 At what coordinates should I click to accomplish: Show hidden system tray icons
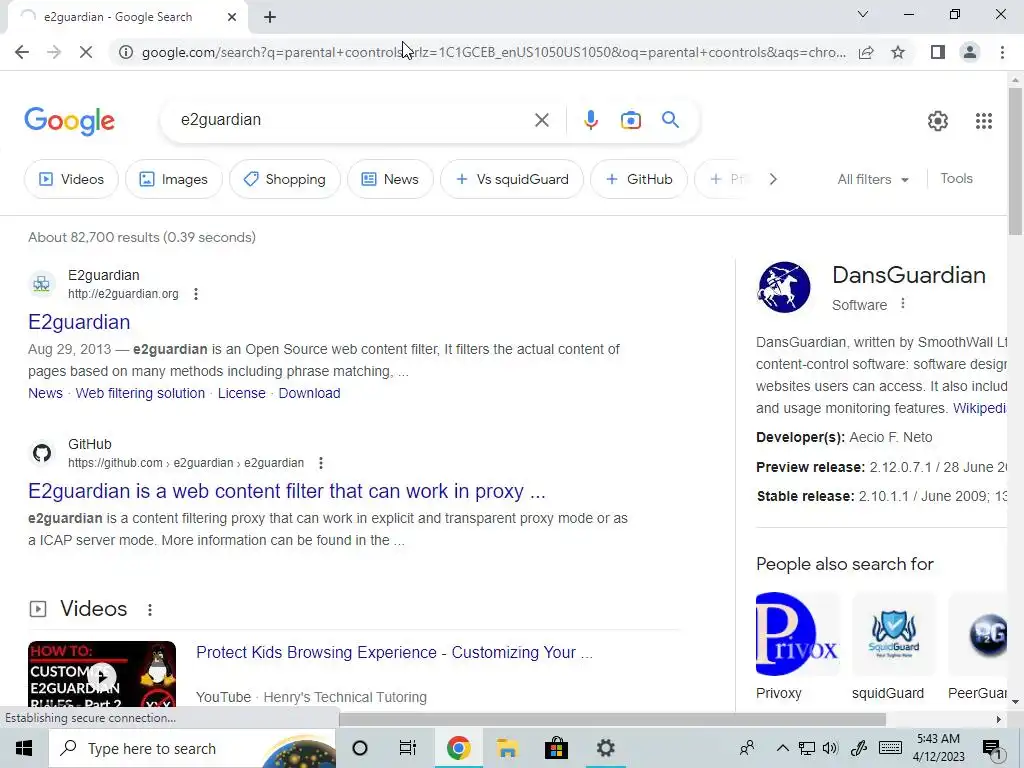(x=782, y=748)
